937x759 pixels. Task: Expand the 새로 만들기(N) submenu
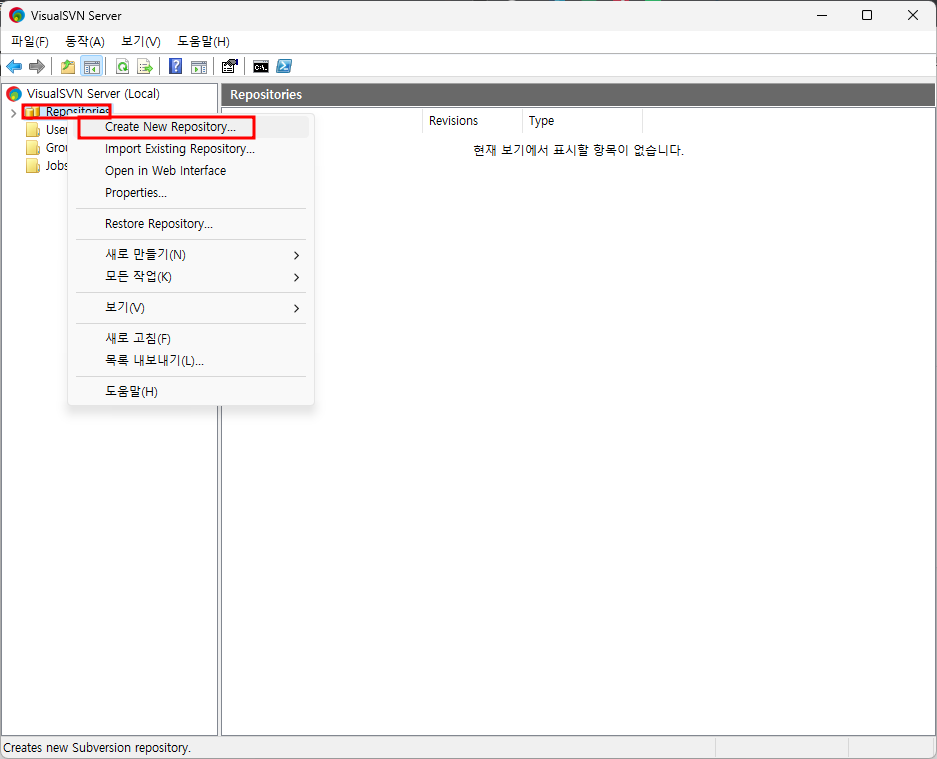click(x=191, y=255)
